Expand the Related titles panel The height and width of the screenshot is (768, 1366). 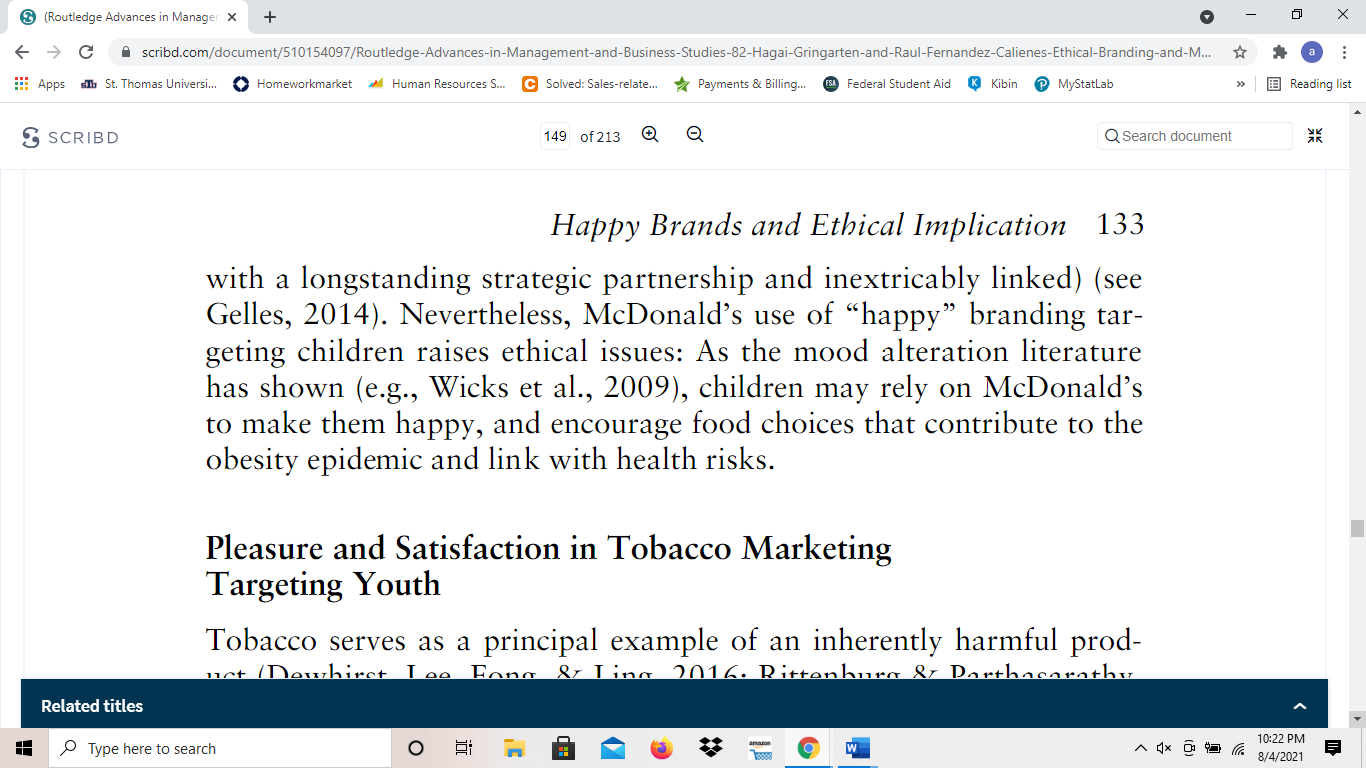click(1300, 706)
